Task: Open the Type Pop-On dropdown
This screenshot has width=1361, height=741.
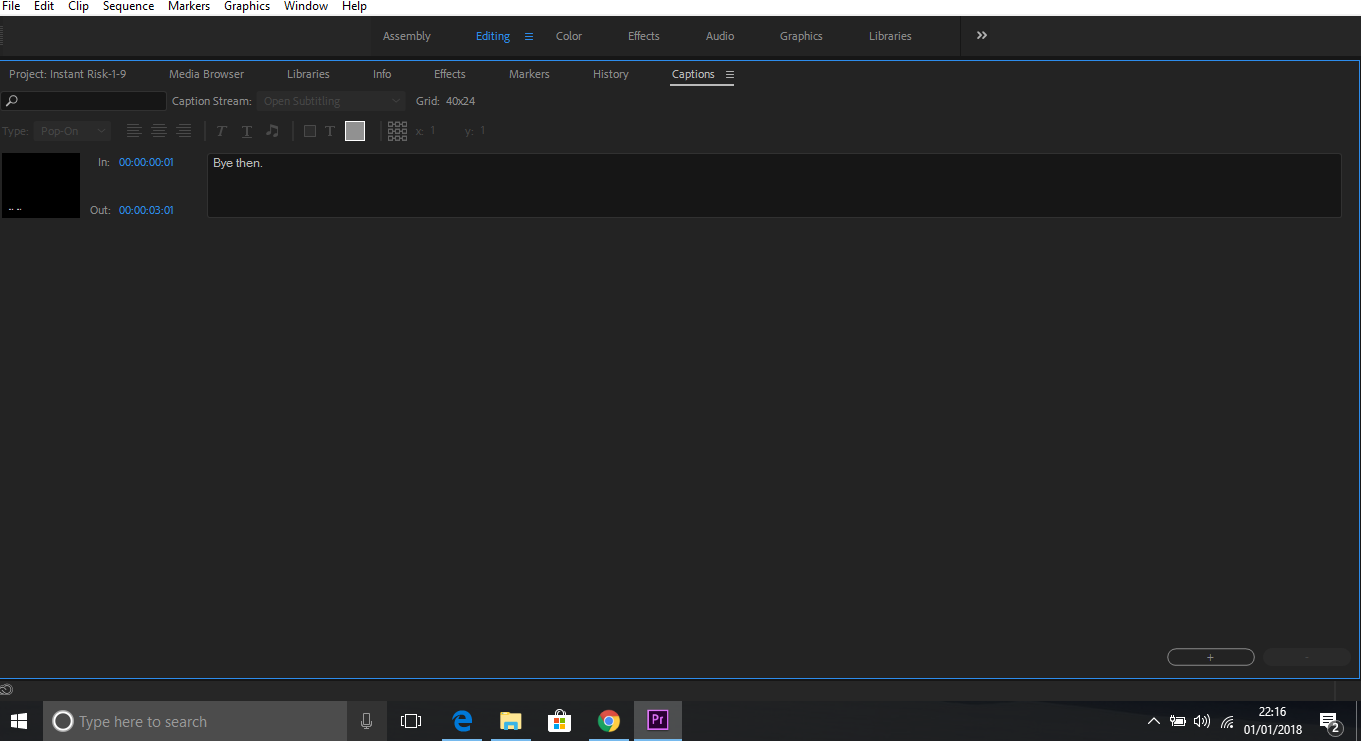Action: (x=72, y=131)
